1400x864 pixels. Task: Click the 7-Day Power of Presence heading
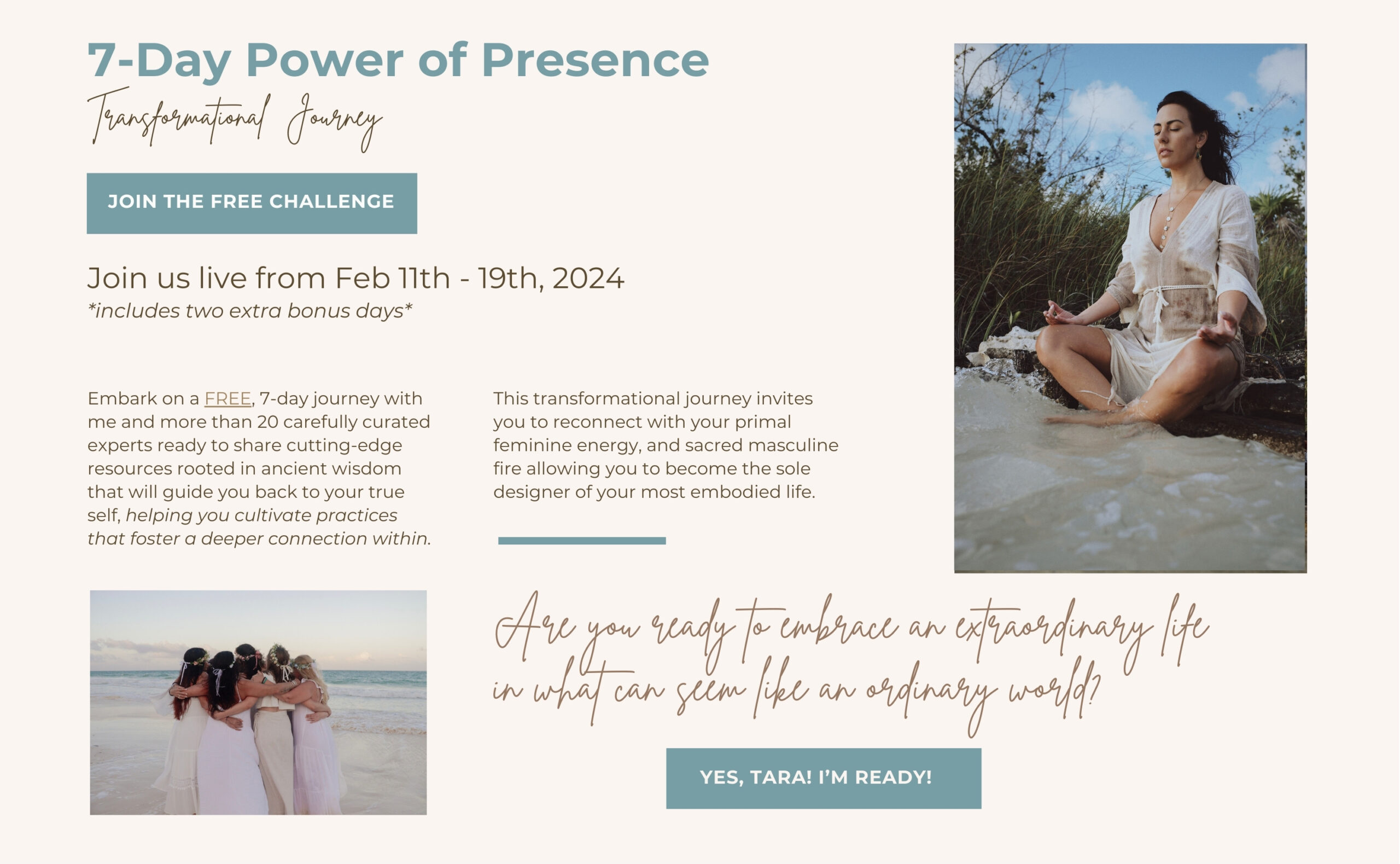pyautogui.click(x=398, y=61)
